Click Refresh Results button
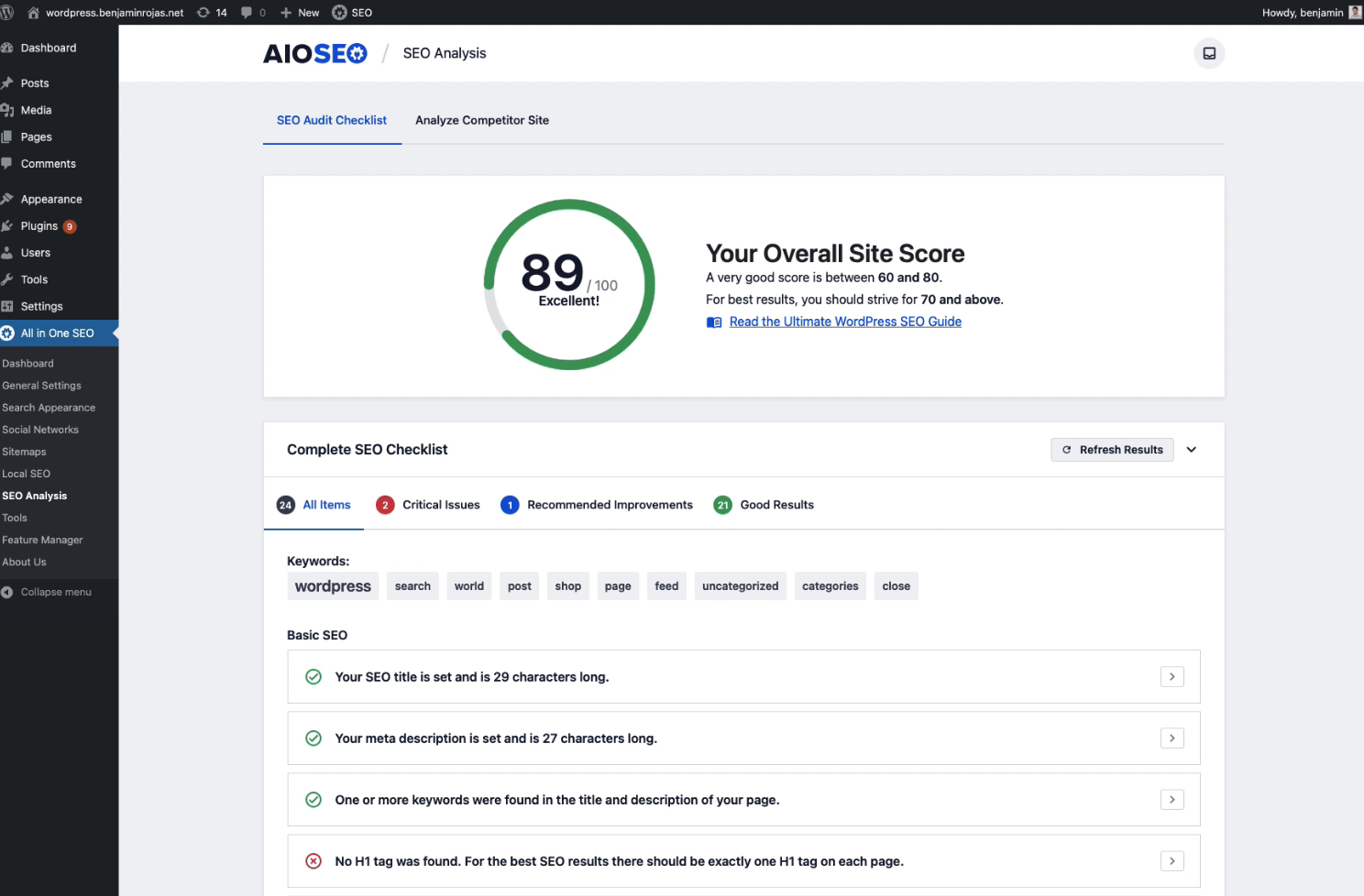This screenshot has height=896, width=1364. 1112,450
